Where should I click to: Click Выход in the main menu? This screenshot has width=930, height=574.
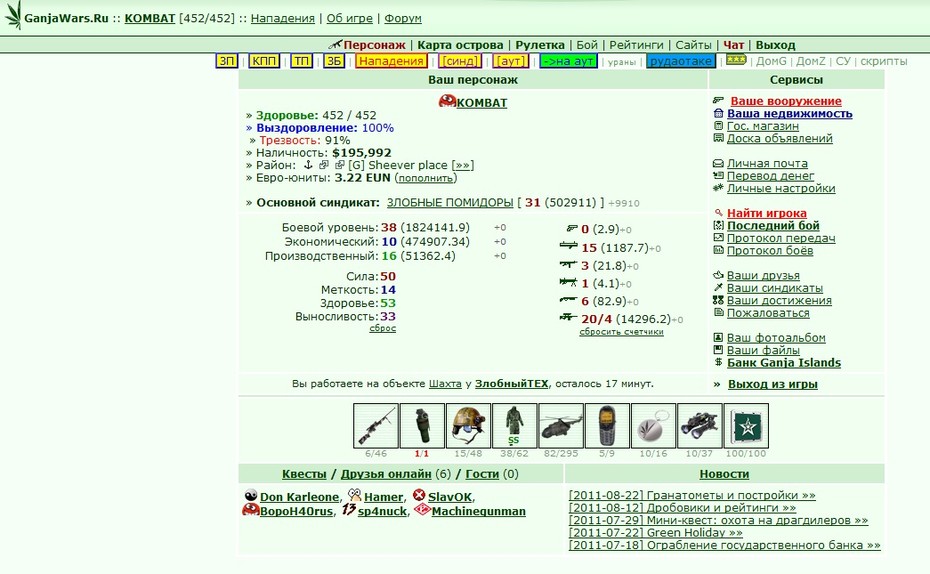[x=775, y=45]
